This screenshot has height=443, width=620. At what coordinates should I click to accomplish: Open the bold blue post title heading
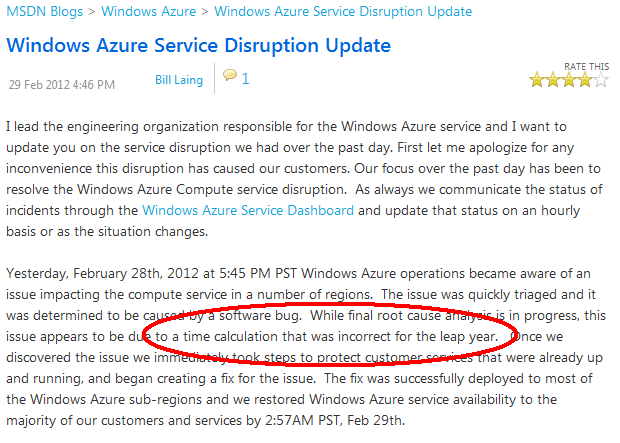(x=198, y=46)
